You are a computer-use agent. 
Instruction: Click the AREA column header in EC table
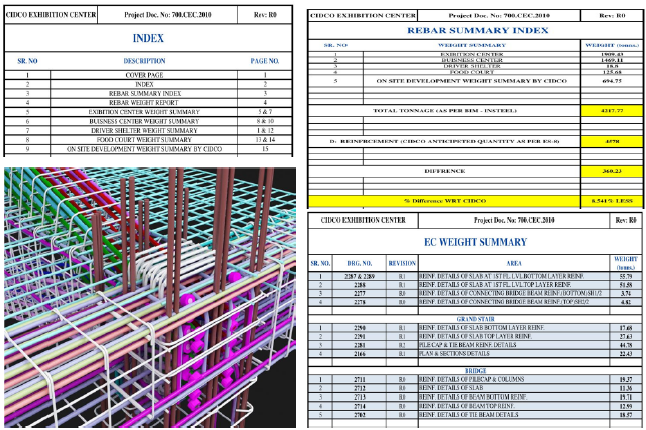[500, 260]
